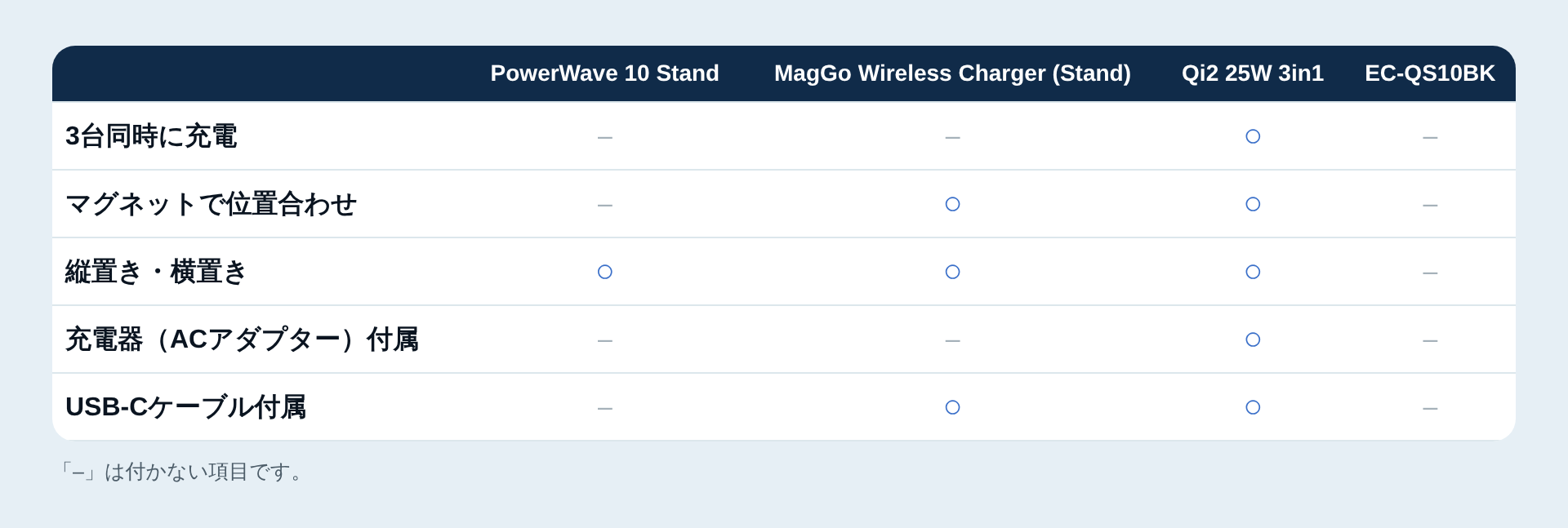Click the footnote about 付かない項目

182,472
